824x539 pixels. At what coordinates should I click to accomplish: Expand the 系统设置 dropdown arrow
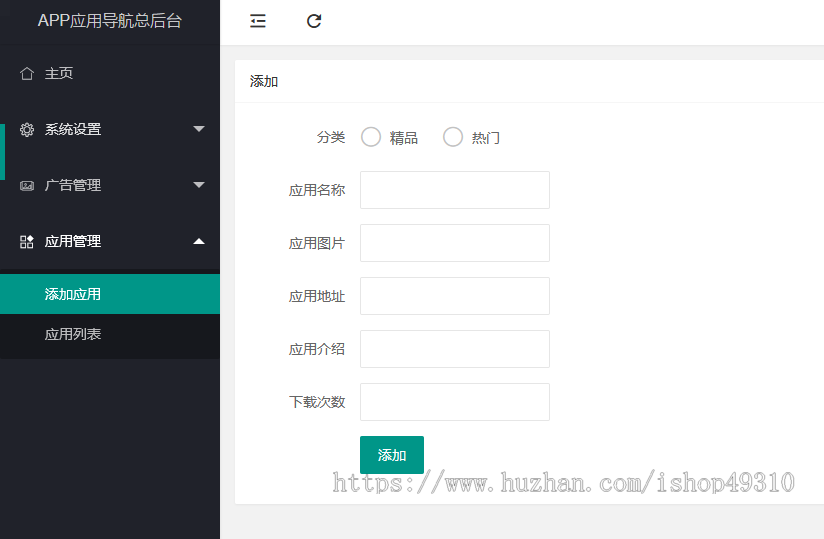(199, 129)
